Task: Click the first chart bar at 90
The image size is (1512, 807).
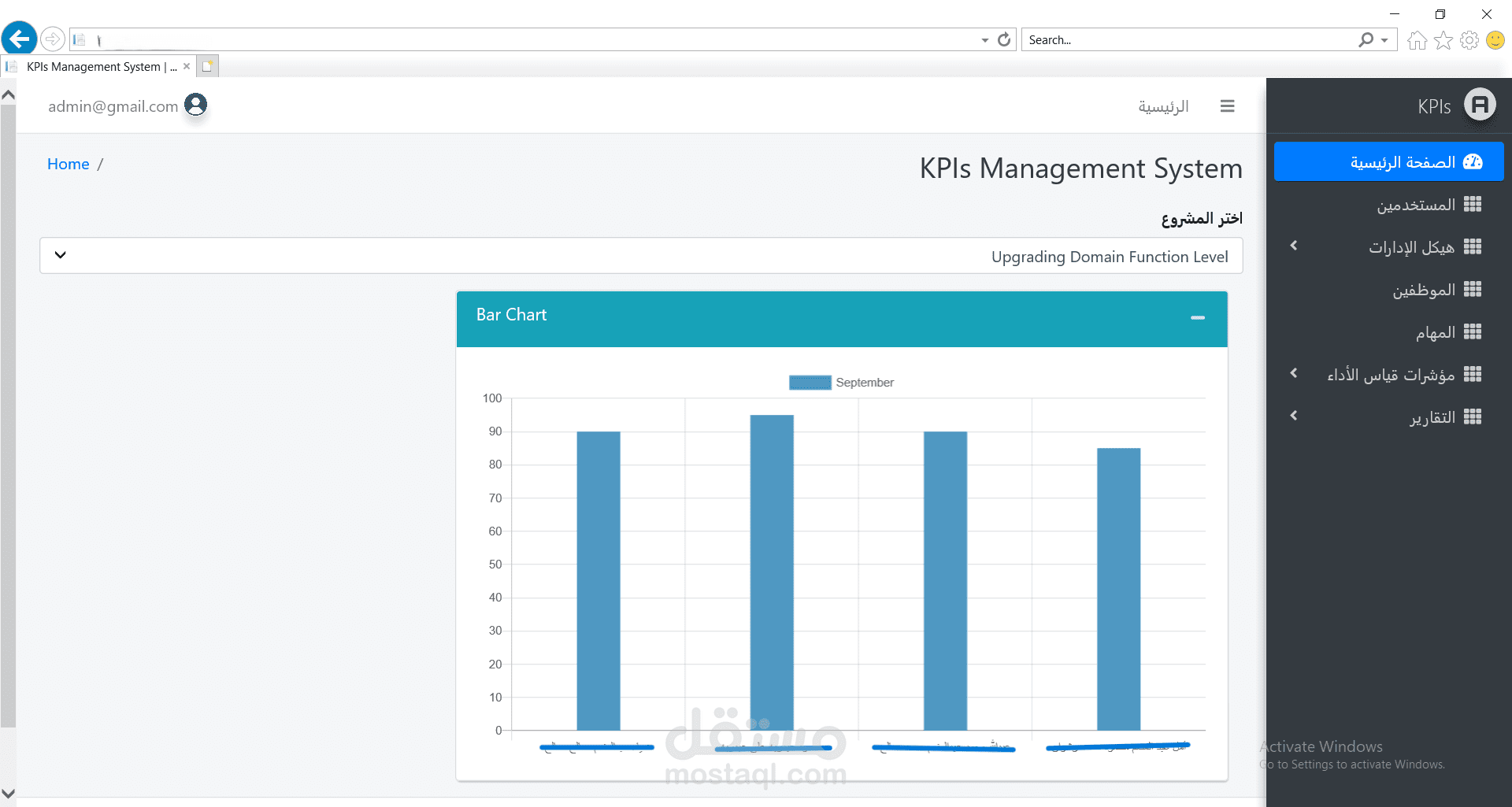Action: click(x=598, y=581)
